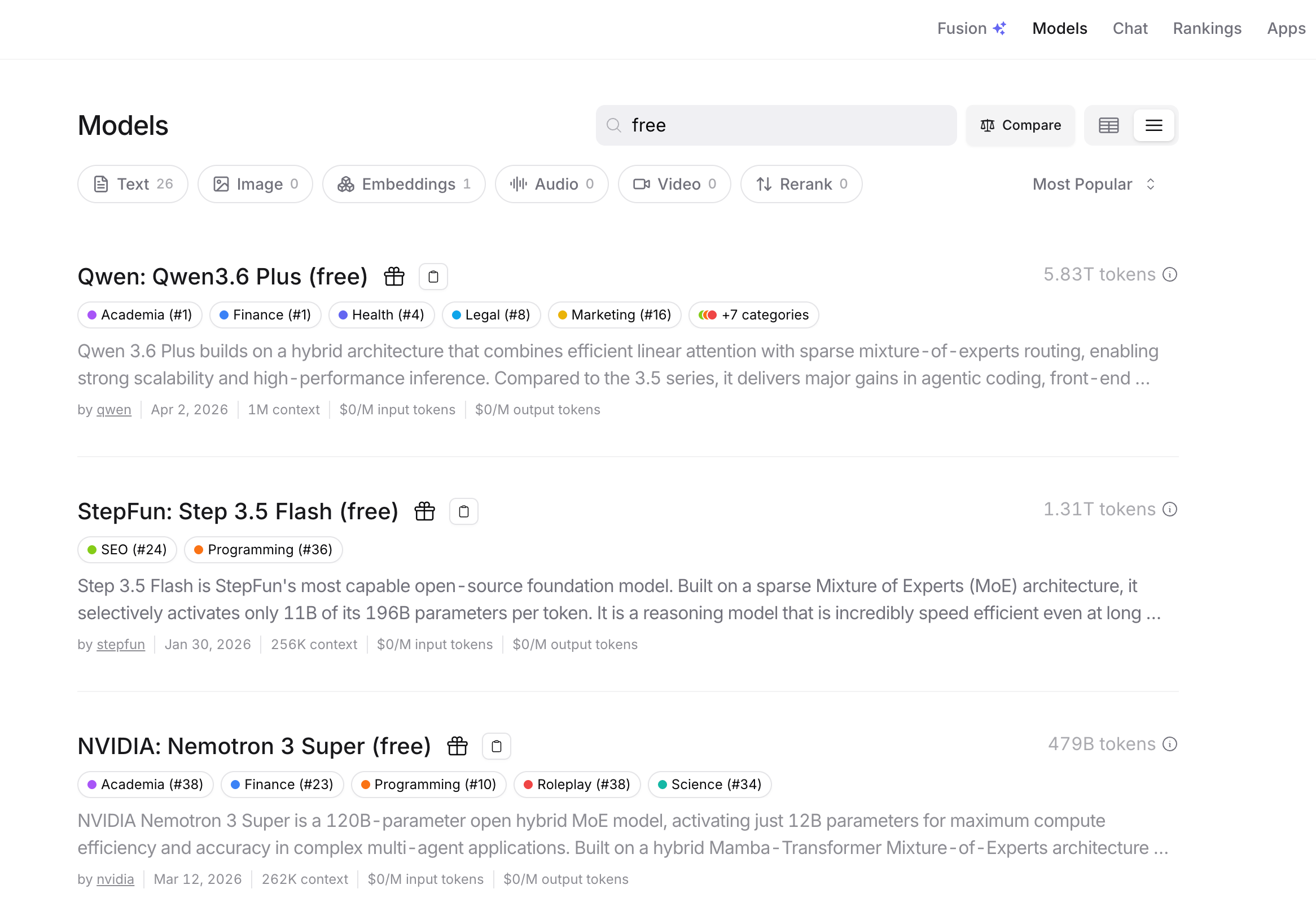Copy the Qwen3.6 Plus model ID
Screen dimensions: 1316x911
tap(433, 277)
